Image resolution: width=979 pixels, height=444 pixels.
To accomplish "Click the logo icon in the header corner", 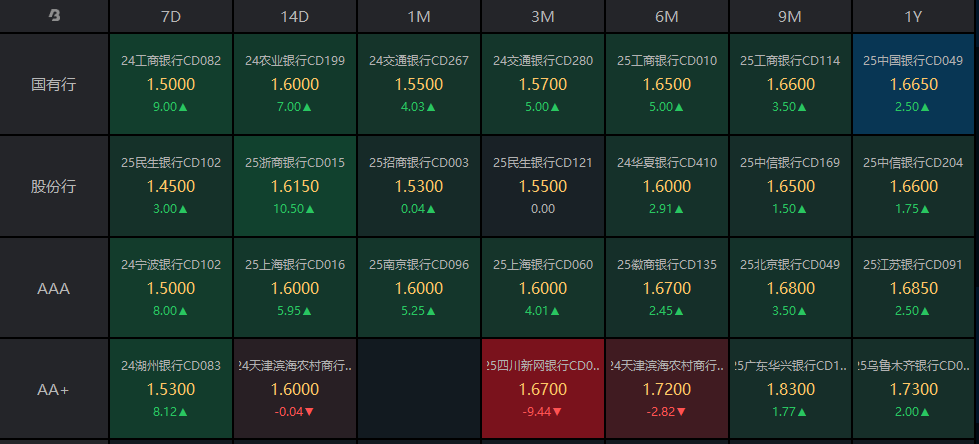I will 54,16.
